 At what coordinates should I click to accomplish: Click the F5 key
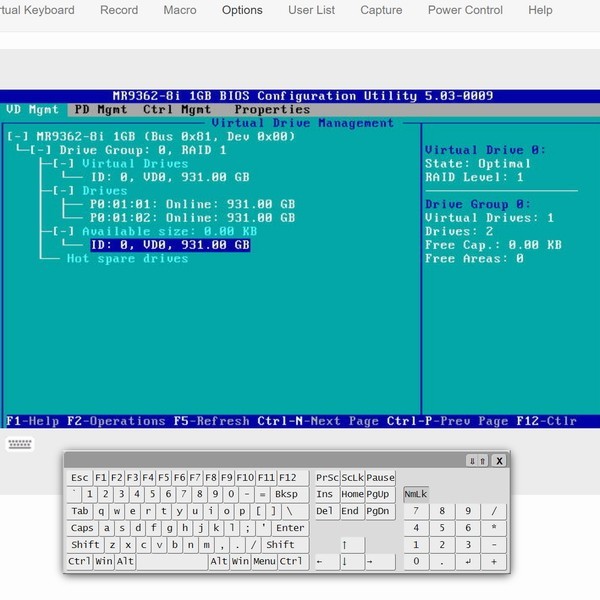pos(164,478)
